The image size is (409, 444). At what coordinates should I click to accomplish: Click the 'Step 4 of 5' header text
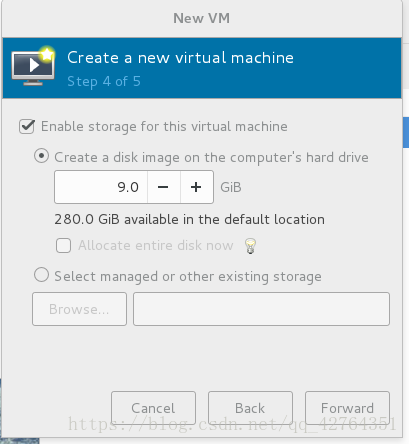coord(104,82)
